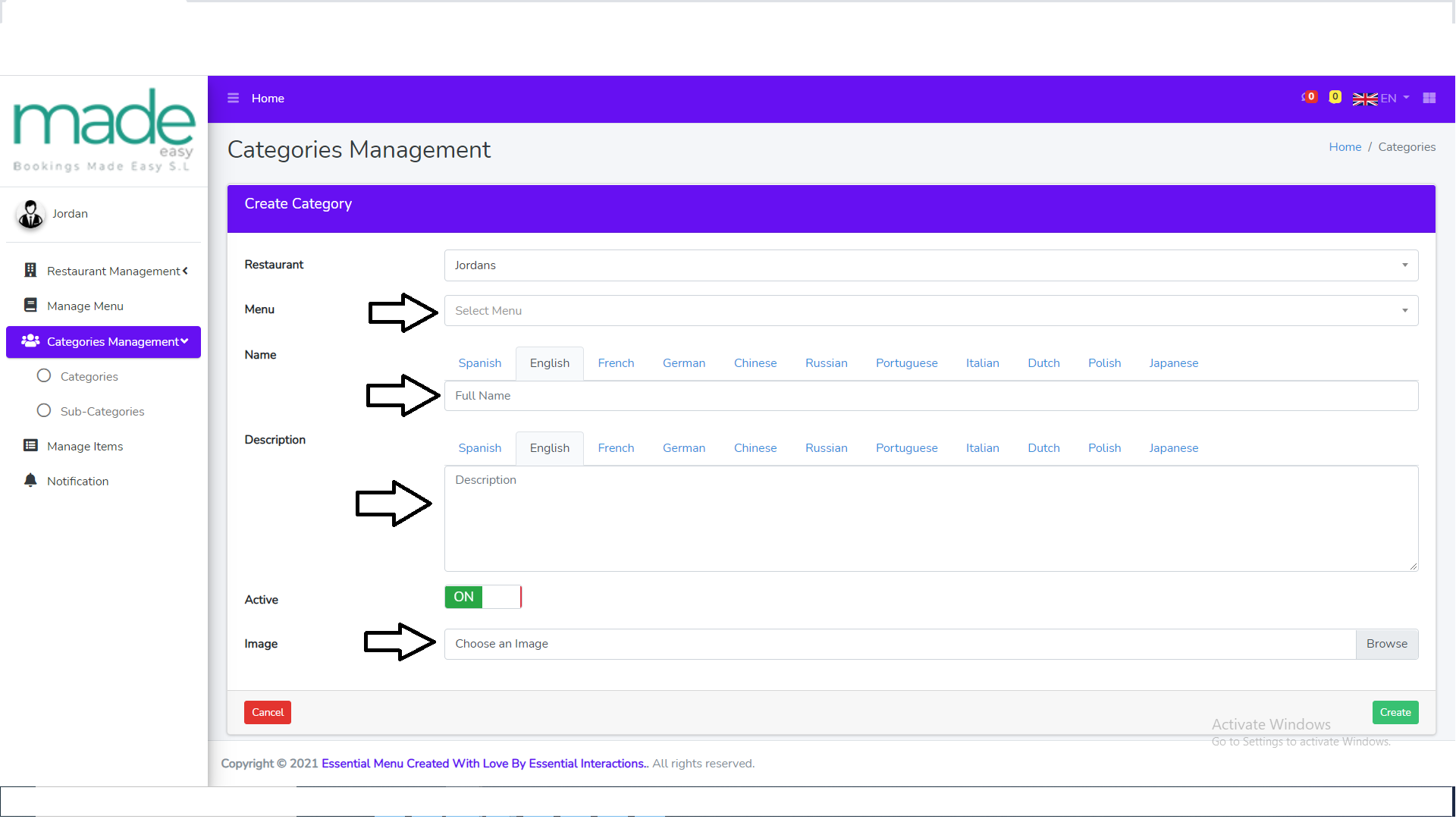Select the Sub-Categories radio circle

pyautogui.click(x=44, y=411)
